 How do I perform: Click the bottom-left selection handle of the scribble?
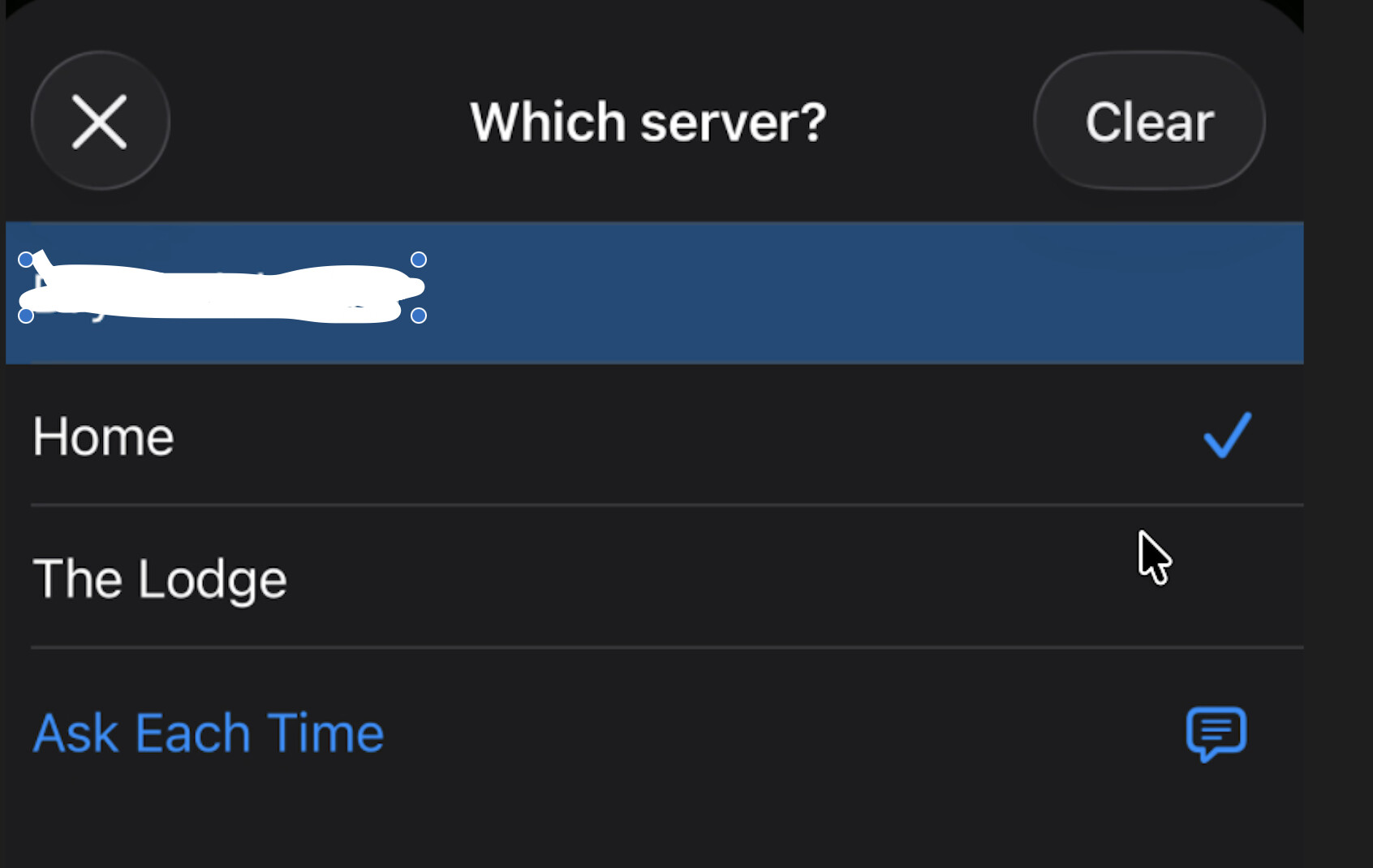26,316
